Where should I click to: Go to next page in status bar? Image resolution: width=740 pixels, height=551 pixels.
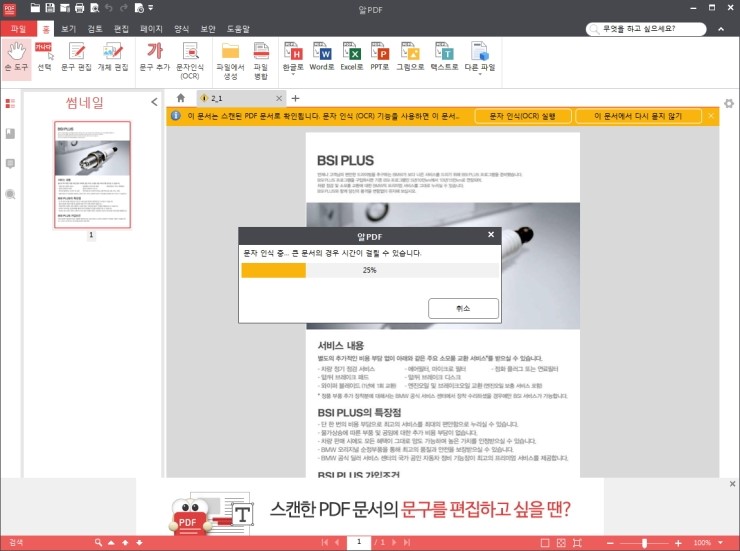394,543
